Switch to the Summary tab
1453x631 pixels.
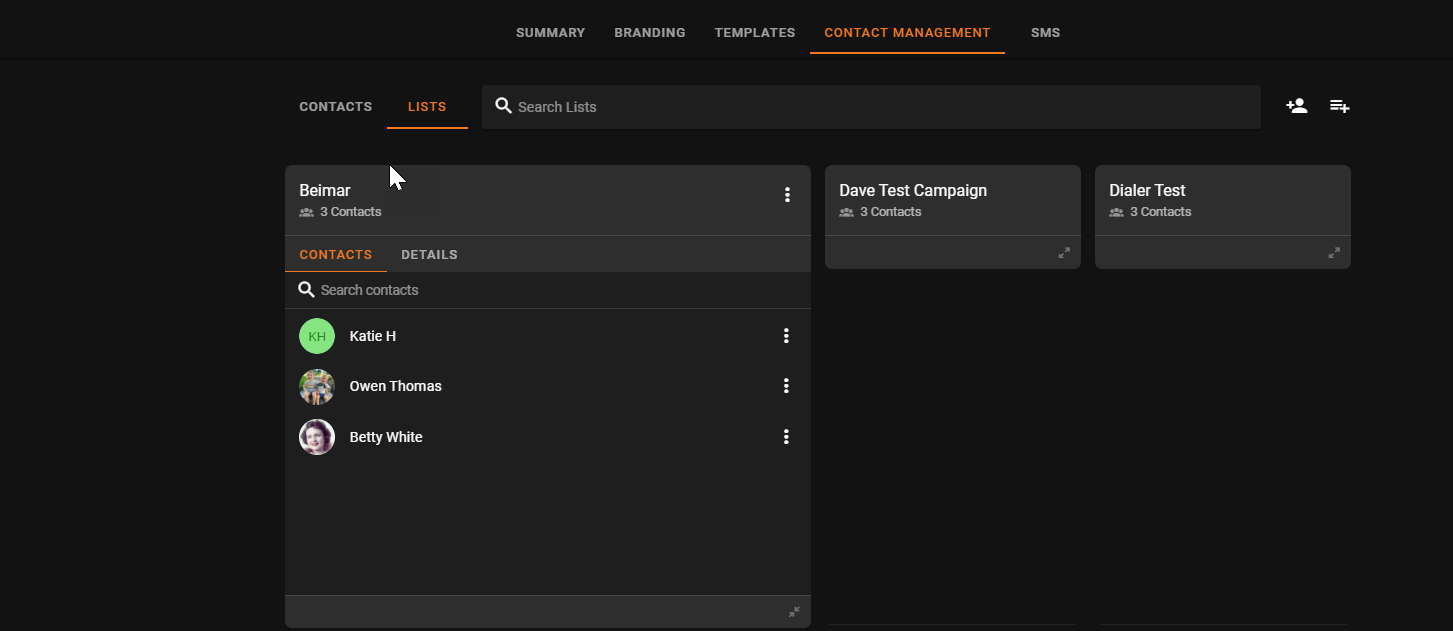pos(550,33)
